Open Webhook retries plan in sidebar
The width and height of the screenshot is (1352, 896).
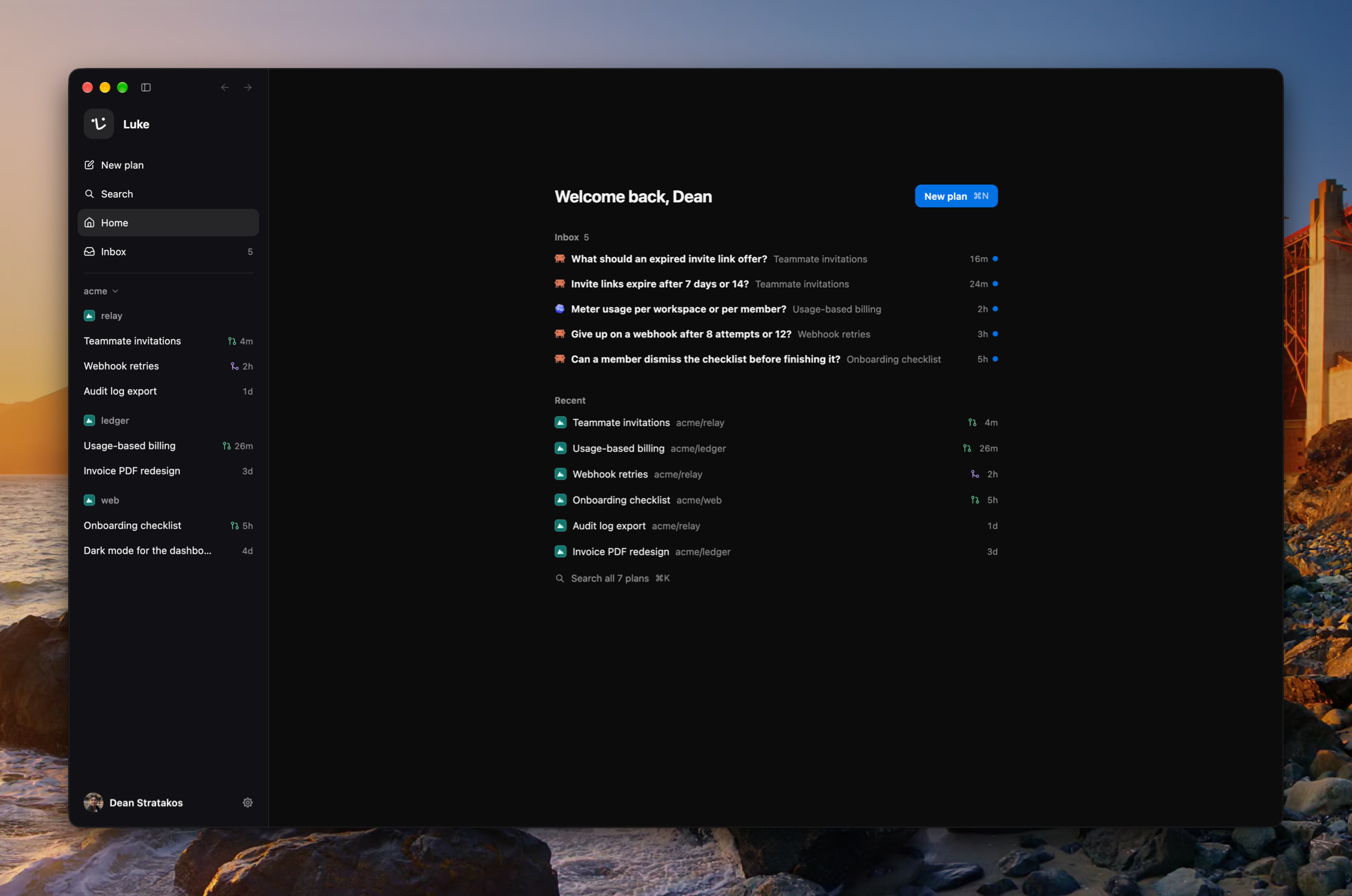(x=168, y=366)
